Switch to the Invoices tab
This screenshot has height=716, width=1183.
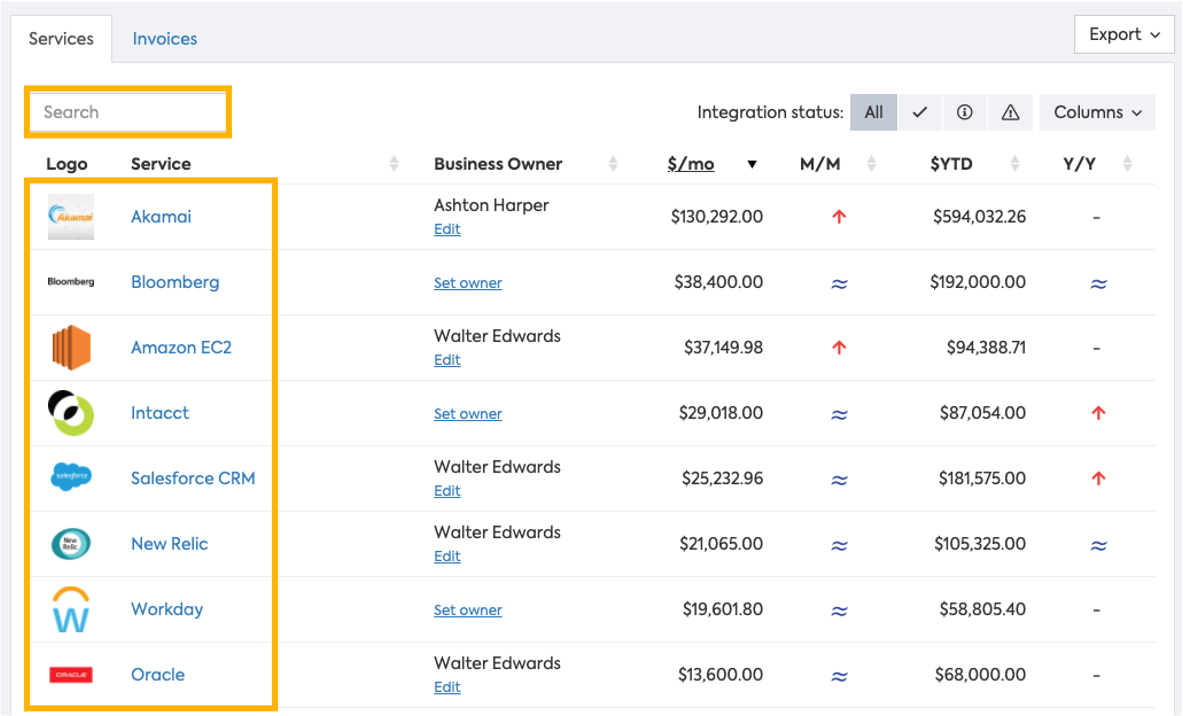(x=164, y=38)
